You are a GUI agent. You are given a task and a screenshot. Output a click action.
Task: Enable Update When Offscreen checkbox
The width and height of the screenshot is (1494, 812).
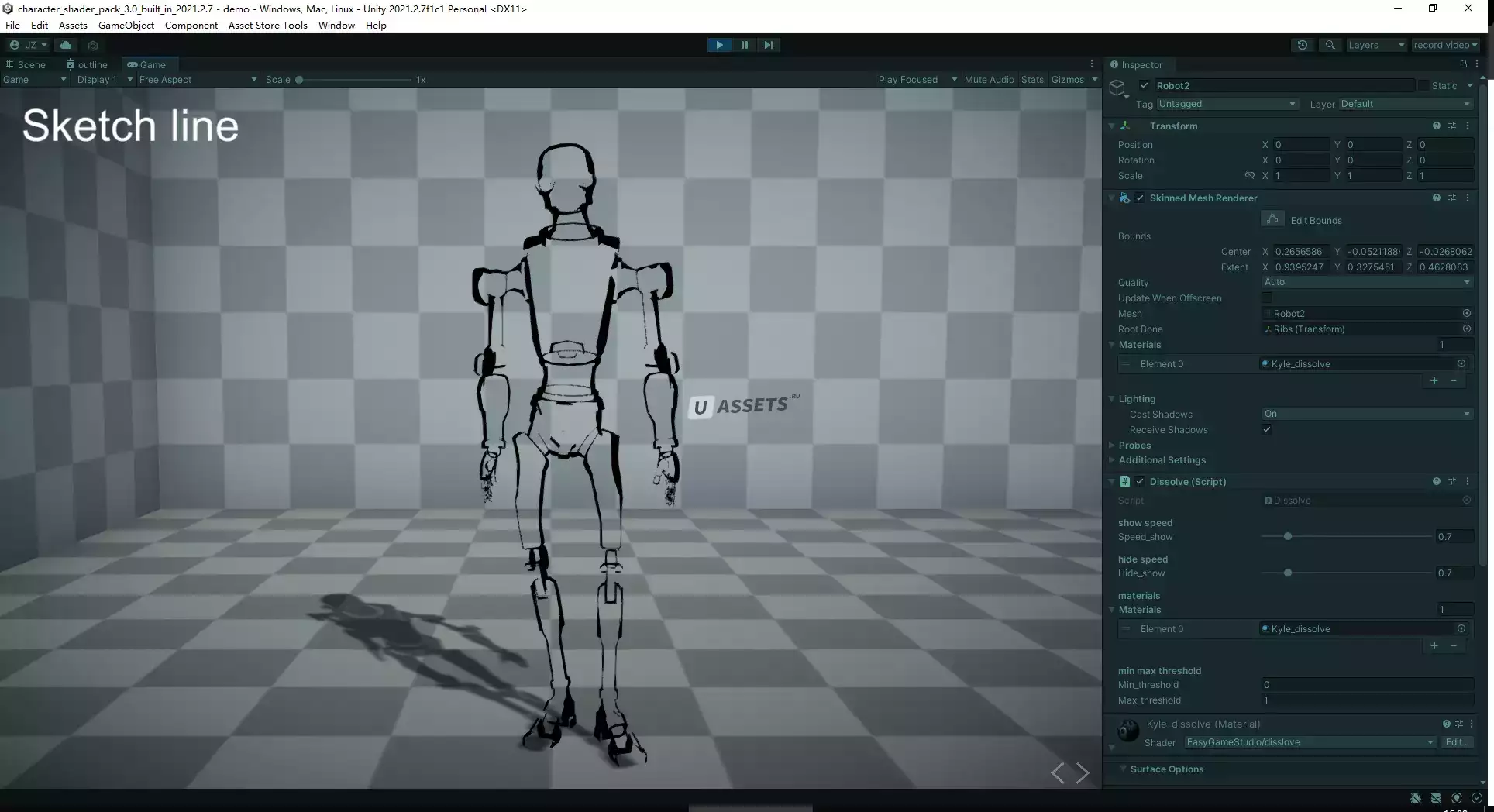point(1267,298)
